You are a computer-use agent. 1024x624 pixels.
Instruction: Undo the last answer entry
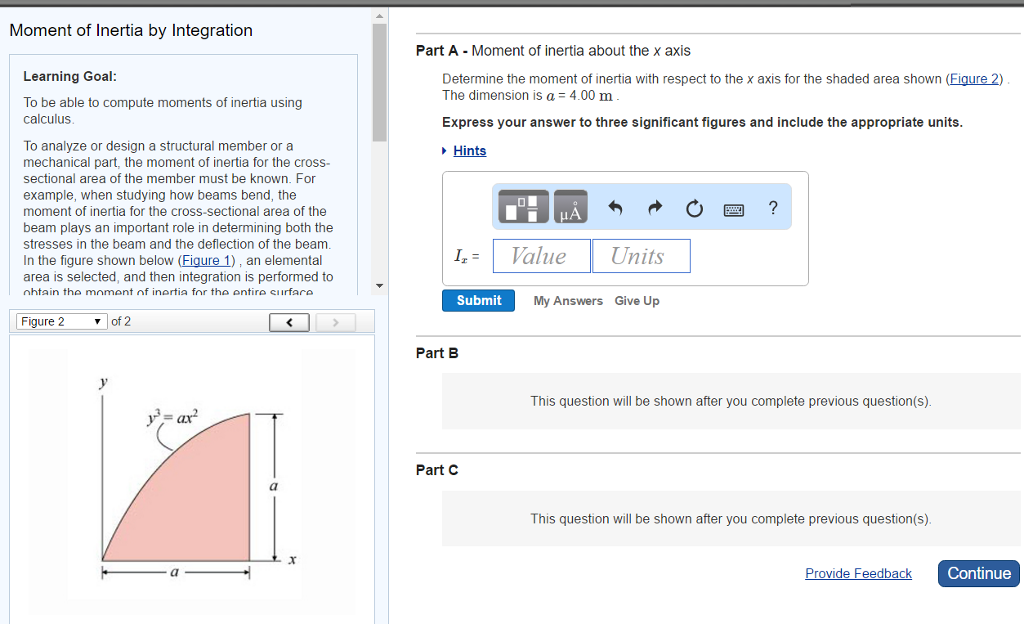coord(615,206)
